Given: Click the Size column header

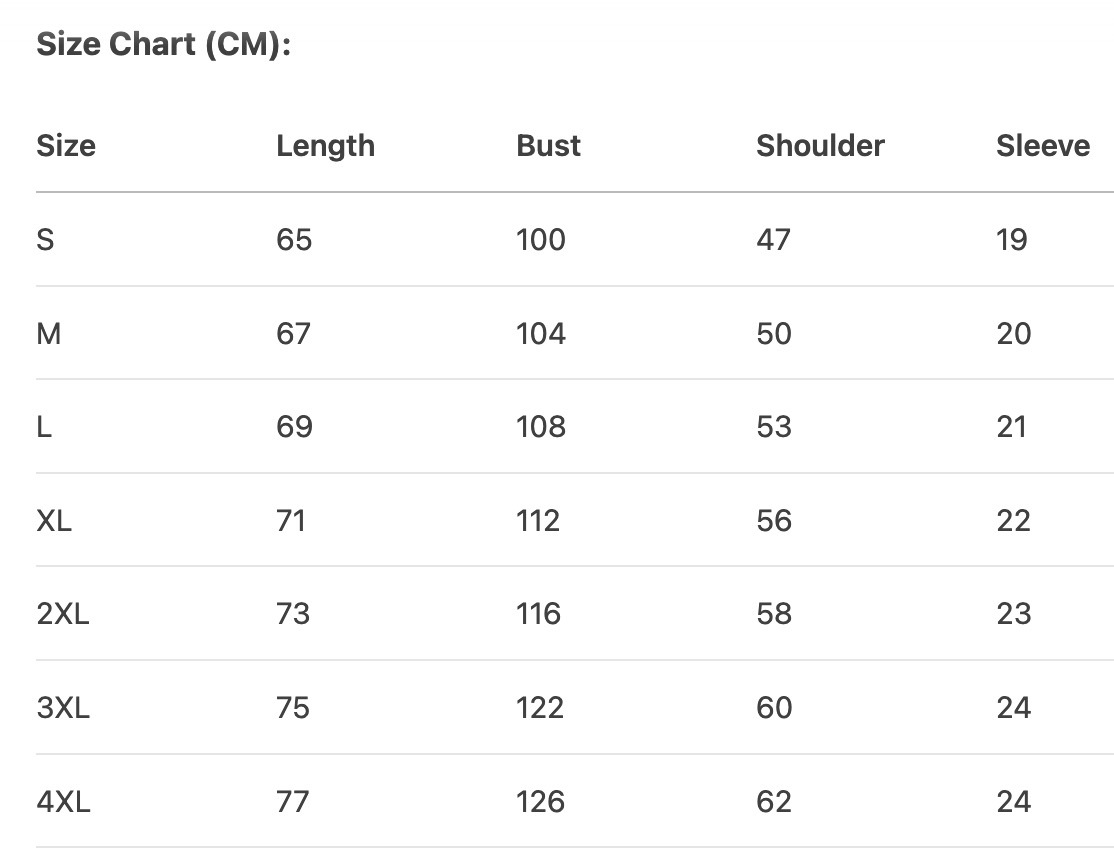Looking at the screenshot, I should coord(66,146).
